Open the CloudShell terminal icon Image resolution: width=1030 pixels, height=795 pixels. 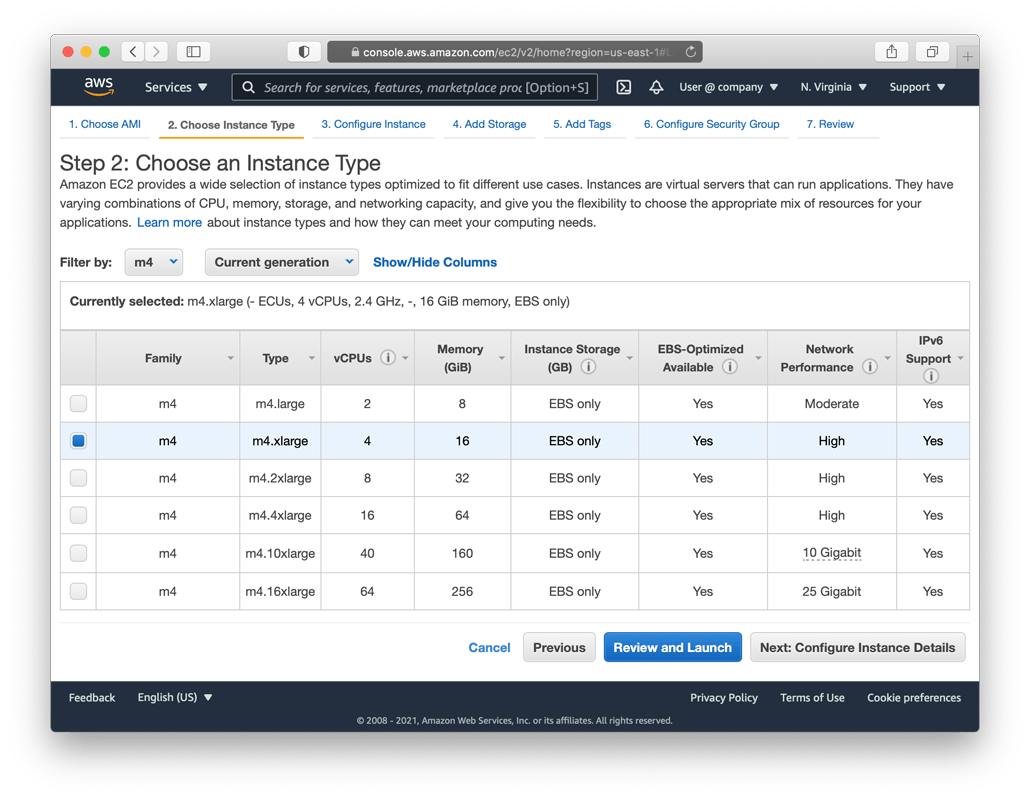pyautogui.click(x=624, y=87)
